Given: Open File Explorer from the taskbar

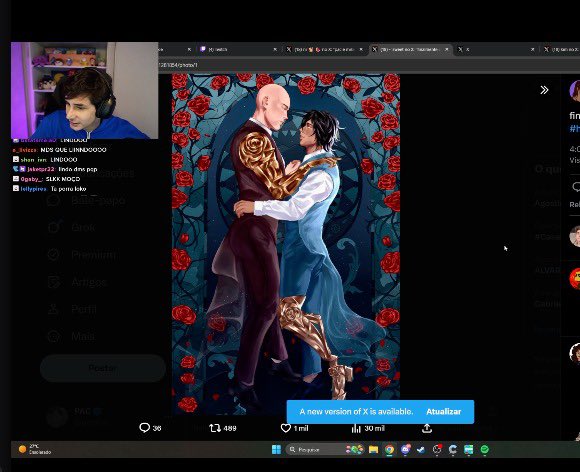Looking at the screenshot, I should coord(374,449).
